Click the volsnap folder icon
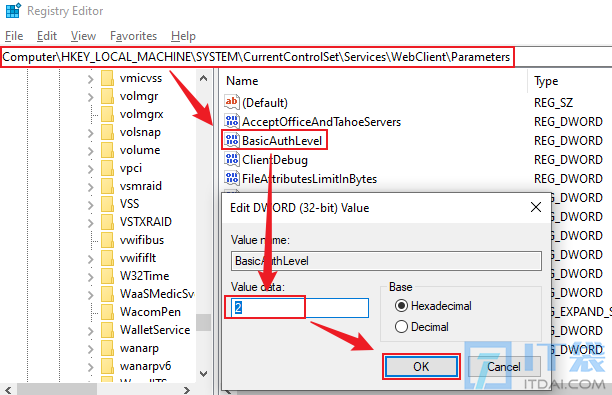Viewport: 612px width, 395px height. tap(107, 132)
